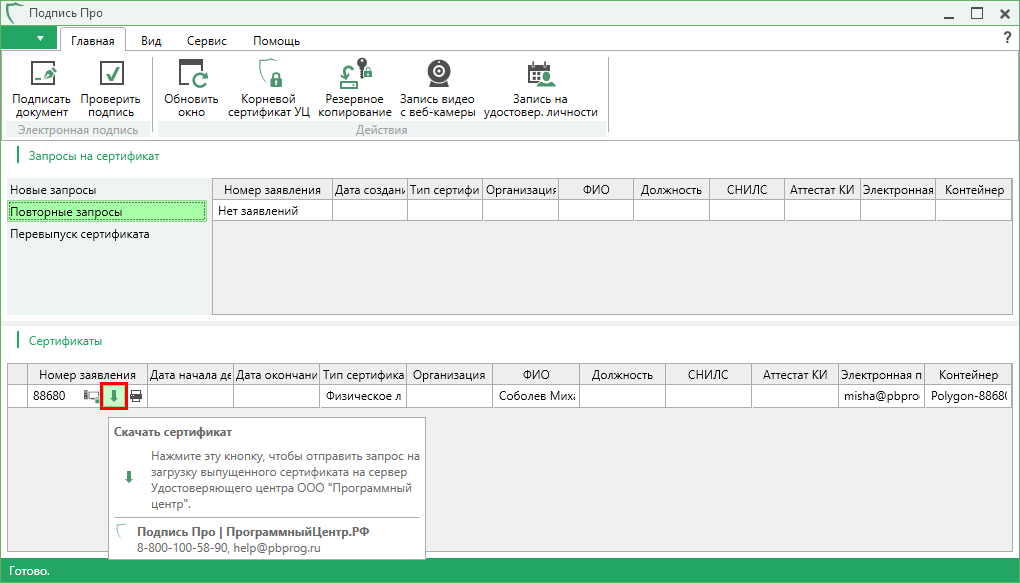Screen dimensions: 1020x583
Task: Click Проверить подпись checkmark icon
Action: [110, 75]
